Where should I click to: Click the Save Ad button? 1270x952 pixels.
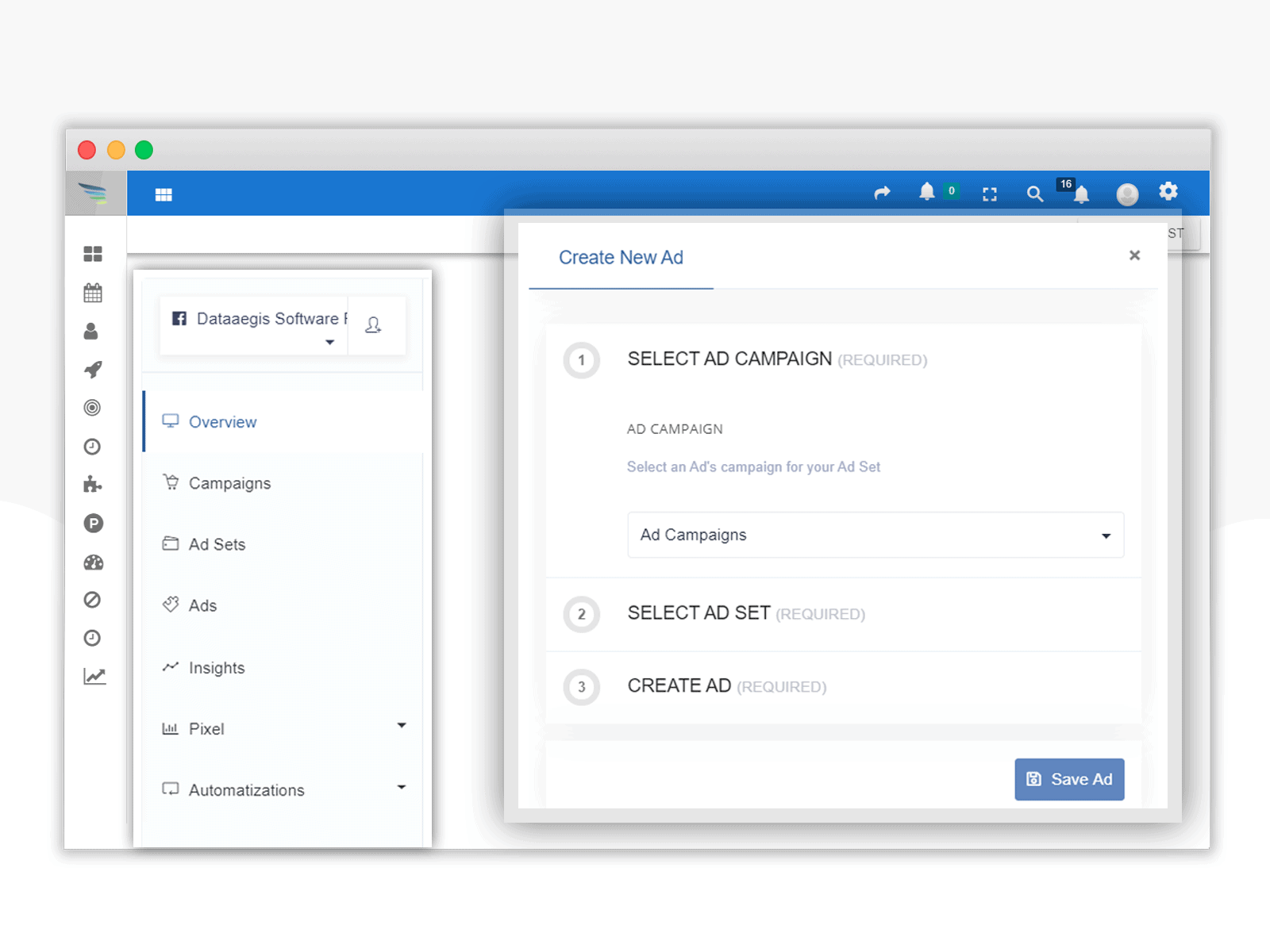pos(1069,779)
